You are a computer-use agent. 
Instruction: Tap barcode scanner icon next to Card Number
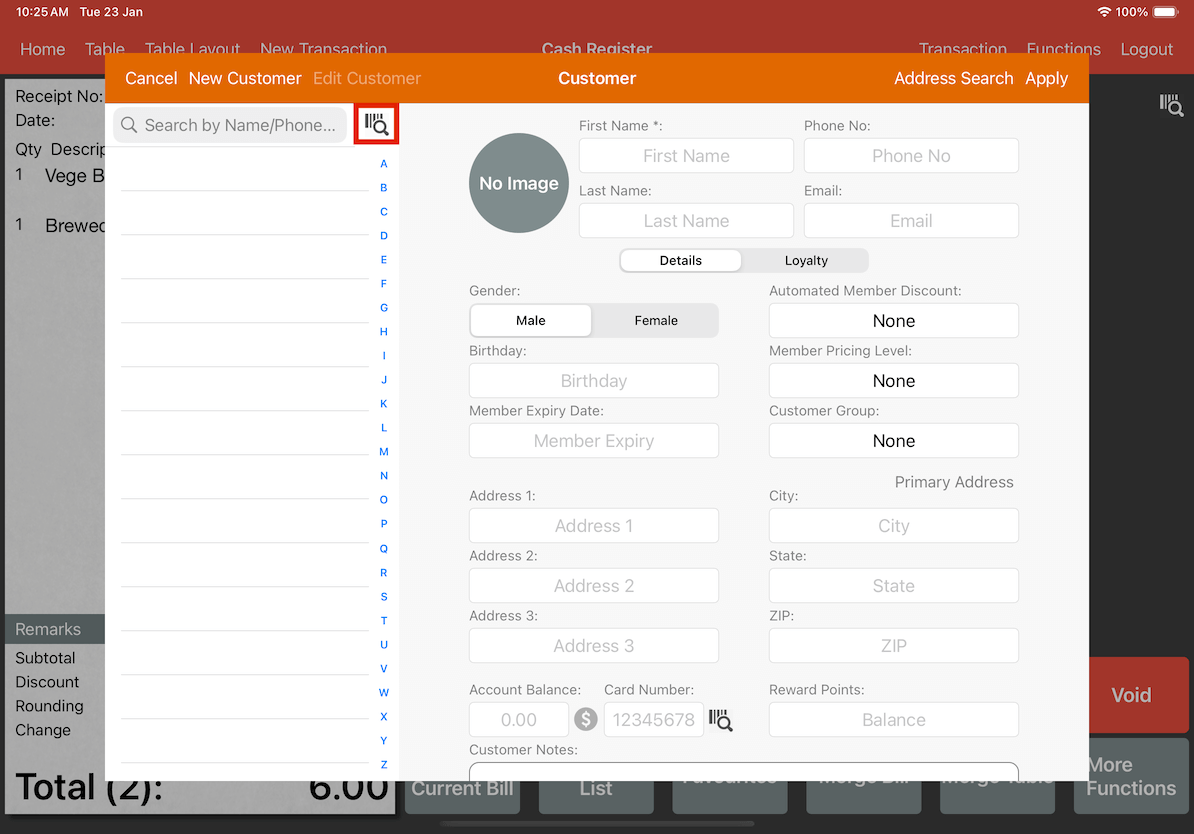tap(720, 720)
